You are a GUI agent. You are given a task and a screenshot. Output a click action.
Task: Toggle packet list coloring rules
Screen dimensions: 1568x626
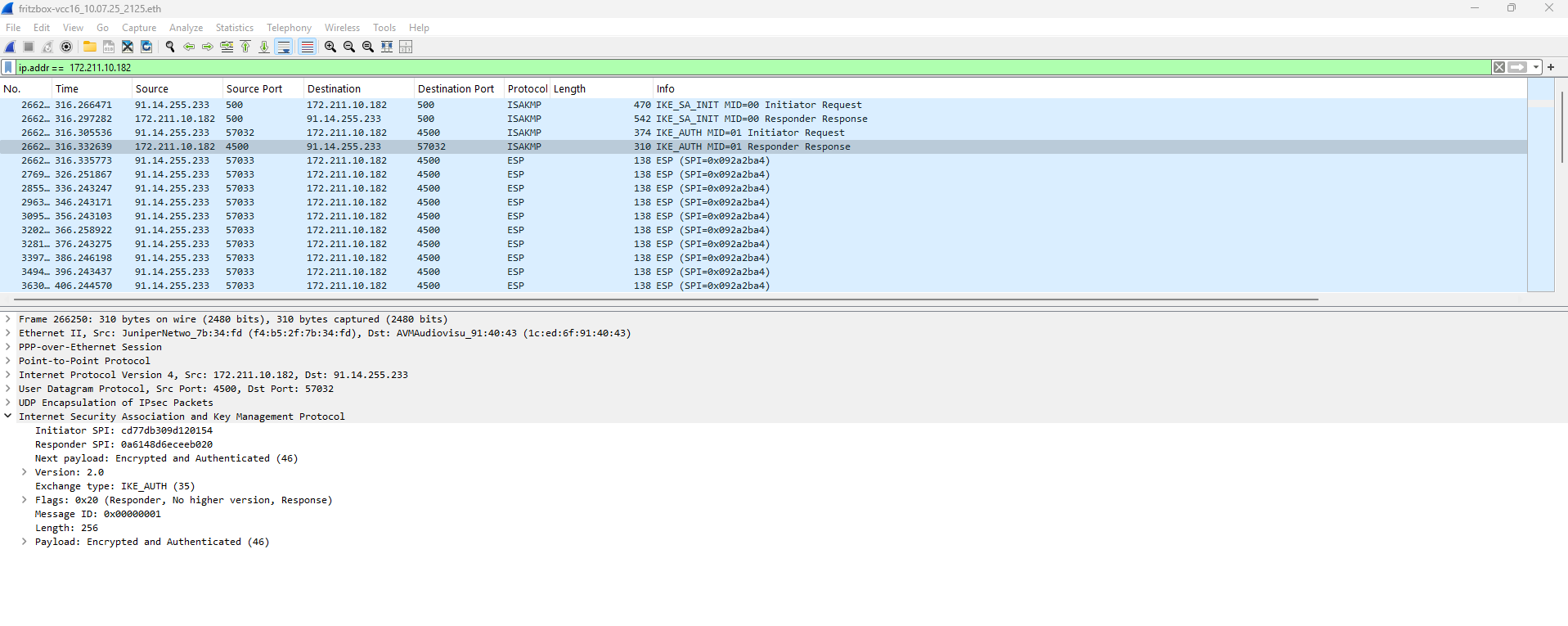pyautogui.click(x=307, y=47)
